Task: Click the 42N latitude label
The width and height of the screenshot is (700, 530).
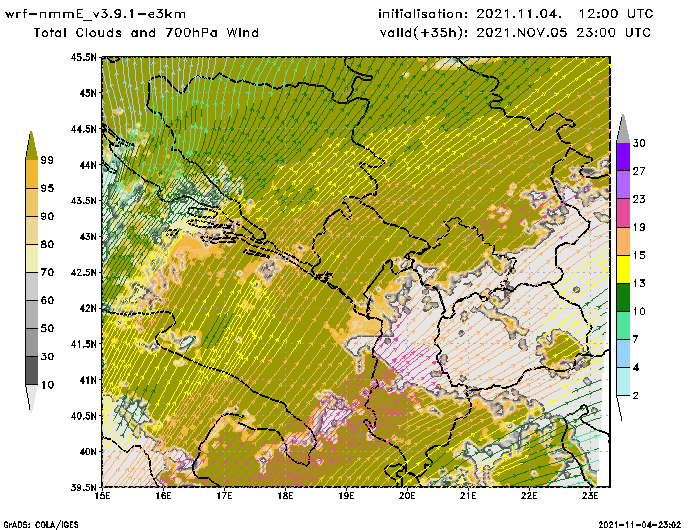Action: (88, 308)
